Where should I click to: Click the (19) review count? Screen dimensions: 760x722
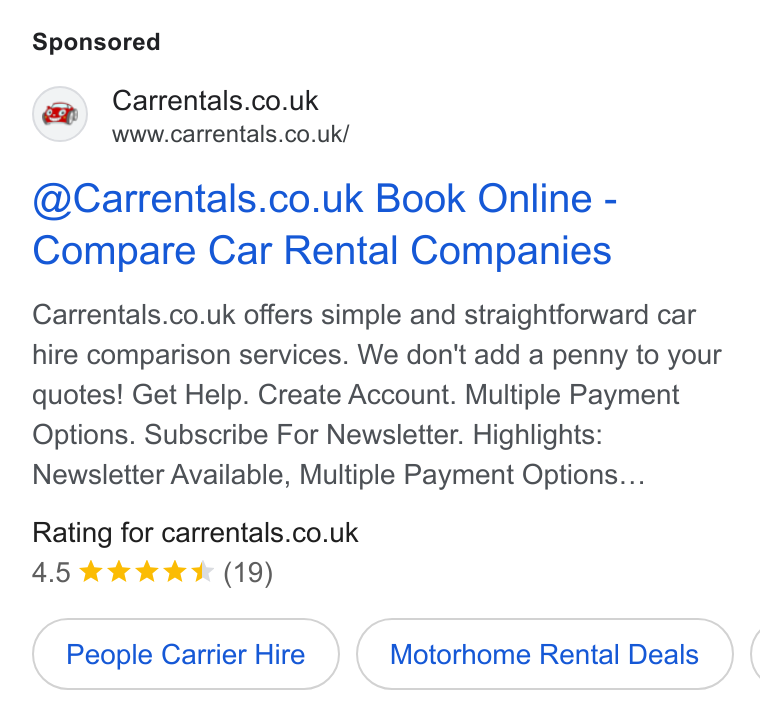[248, 573]
